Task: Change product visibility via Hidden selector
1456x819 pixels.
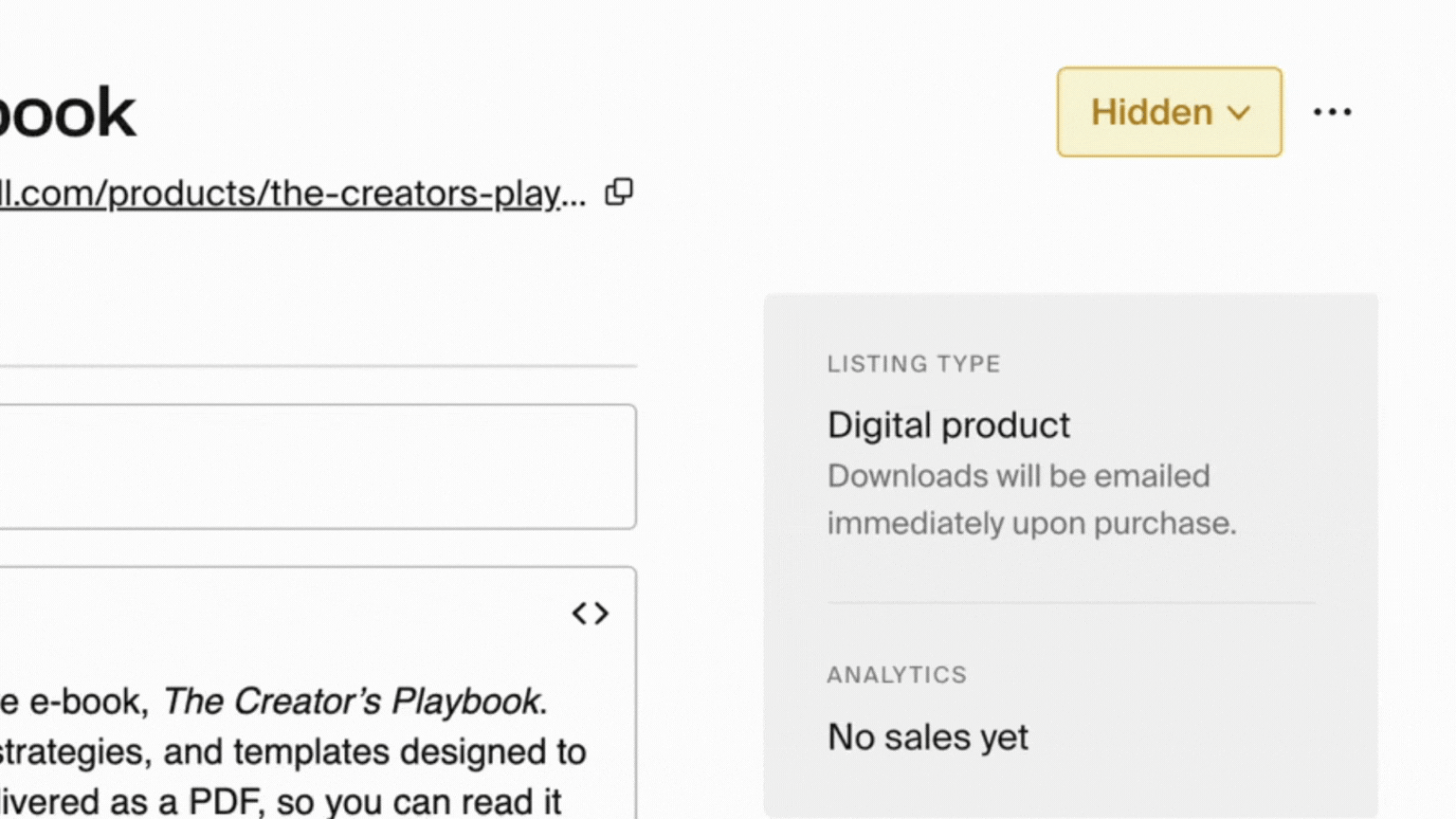Action: [x=1168, y=111]
